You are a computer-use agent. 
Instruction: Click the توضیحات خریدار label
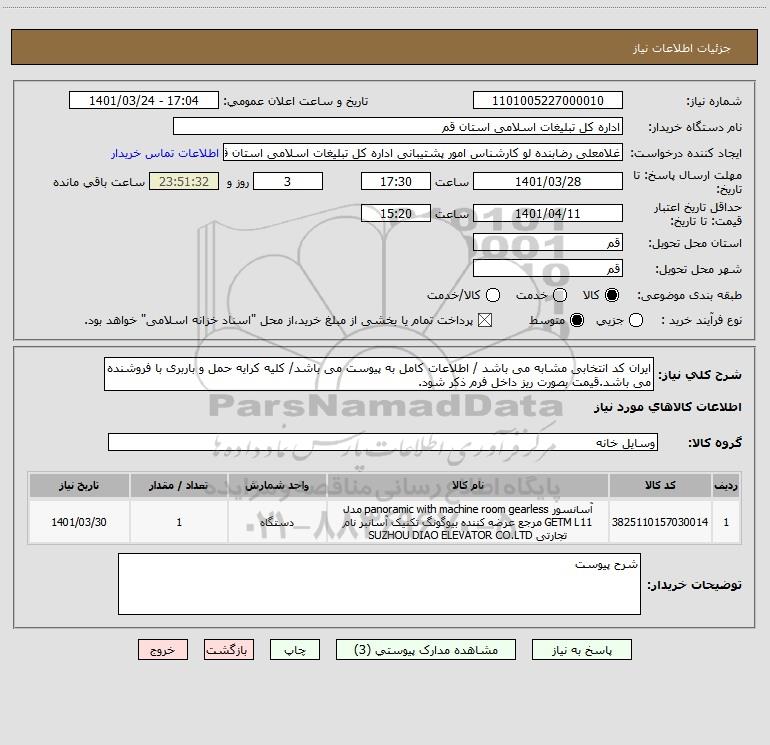pos(694,584)
